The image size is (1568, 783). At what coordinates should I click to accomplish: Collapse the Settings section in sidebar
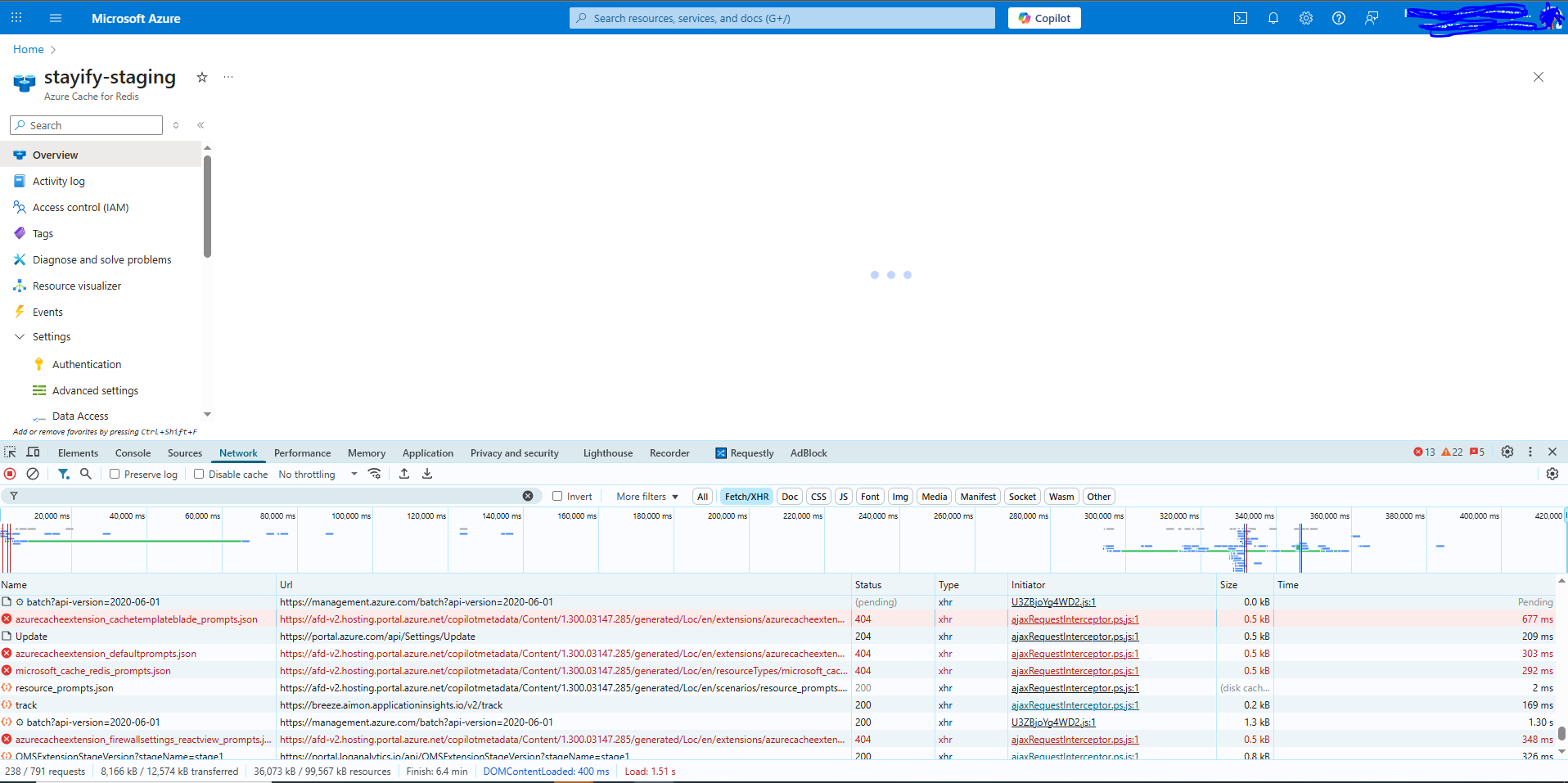[20, 336]
